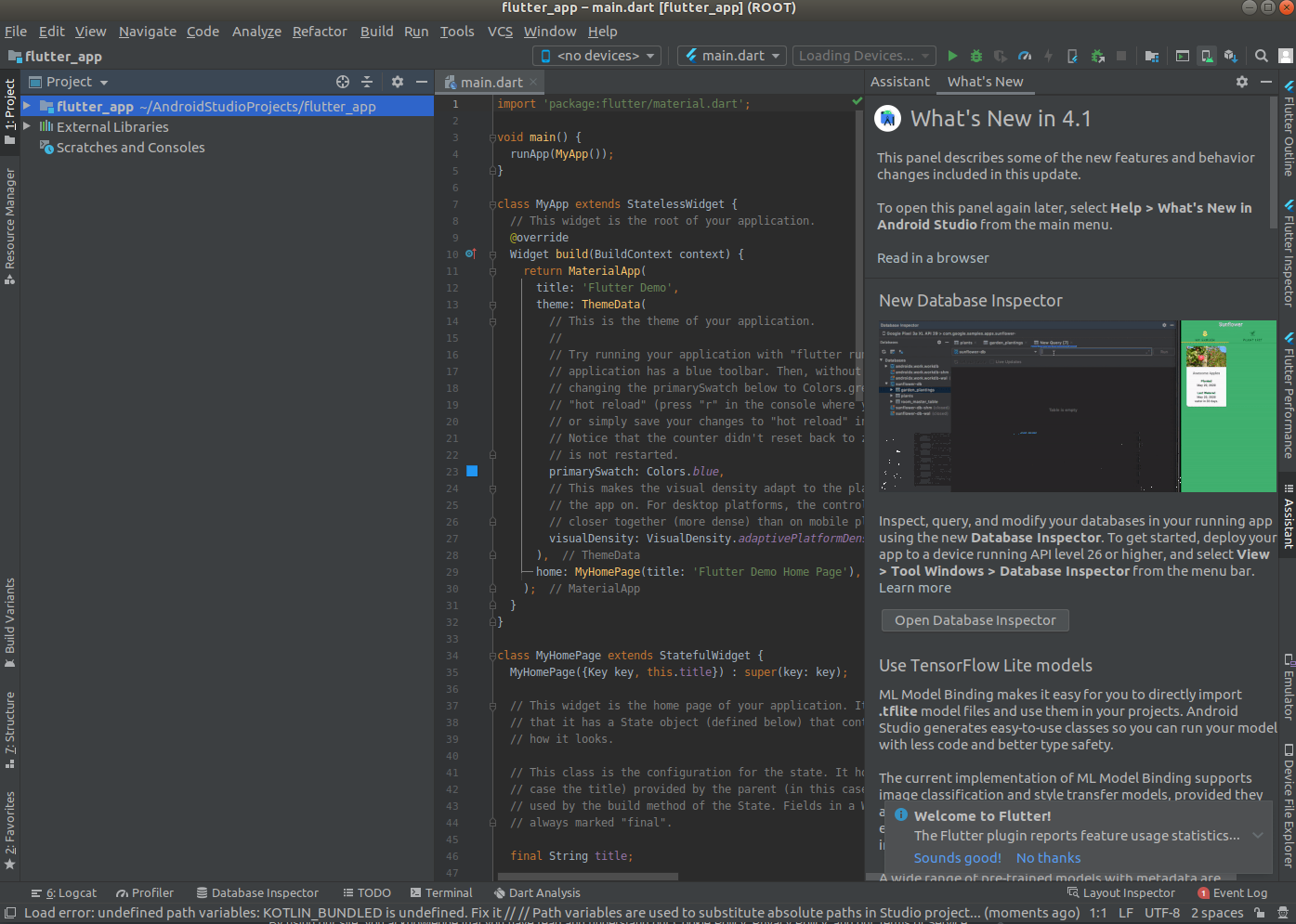This screenshot has width=1296, height=924.
Task: Attach debugger to Android process icon
Action: [1097, 56]
